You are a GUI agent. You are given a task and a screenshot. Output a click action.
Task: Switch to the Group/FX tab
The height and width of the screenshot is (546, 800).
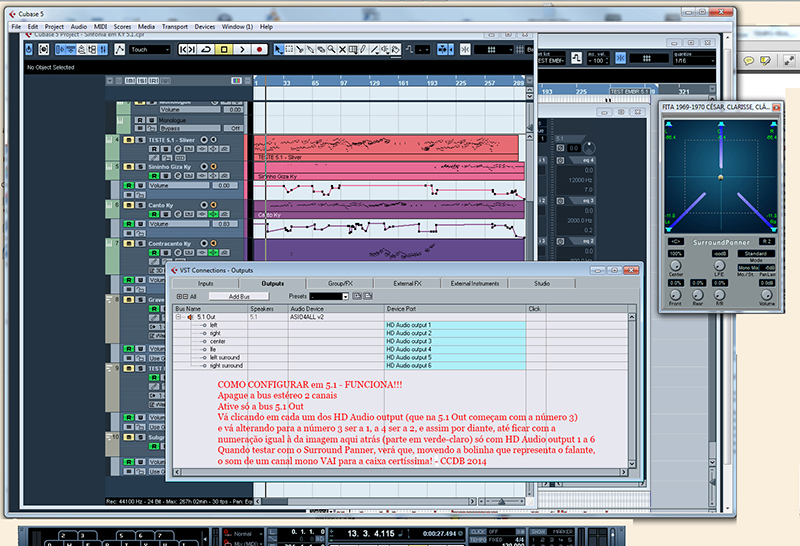point(338,284)
